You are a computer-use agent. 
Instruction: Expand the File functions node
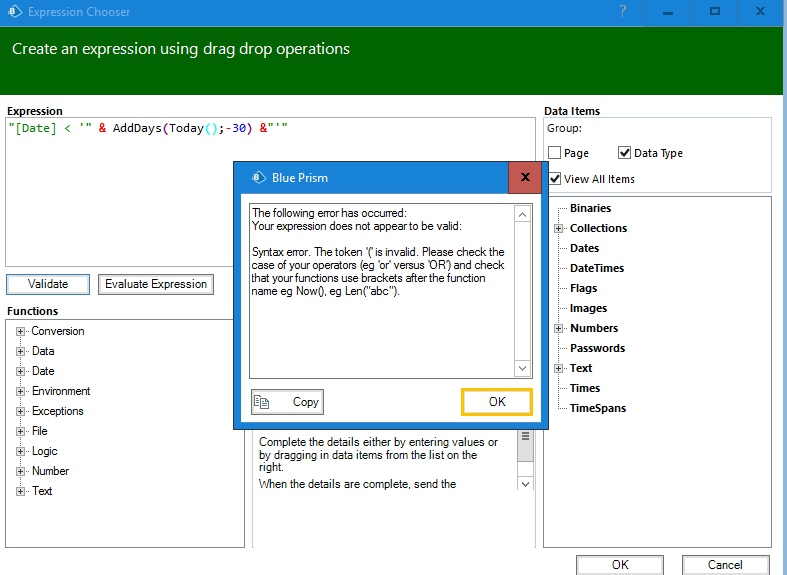pyautogui.click(x=20, y=432)
